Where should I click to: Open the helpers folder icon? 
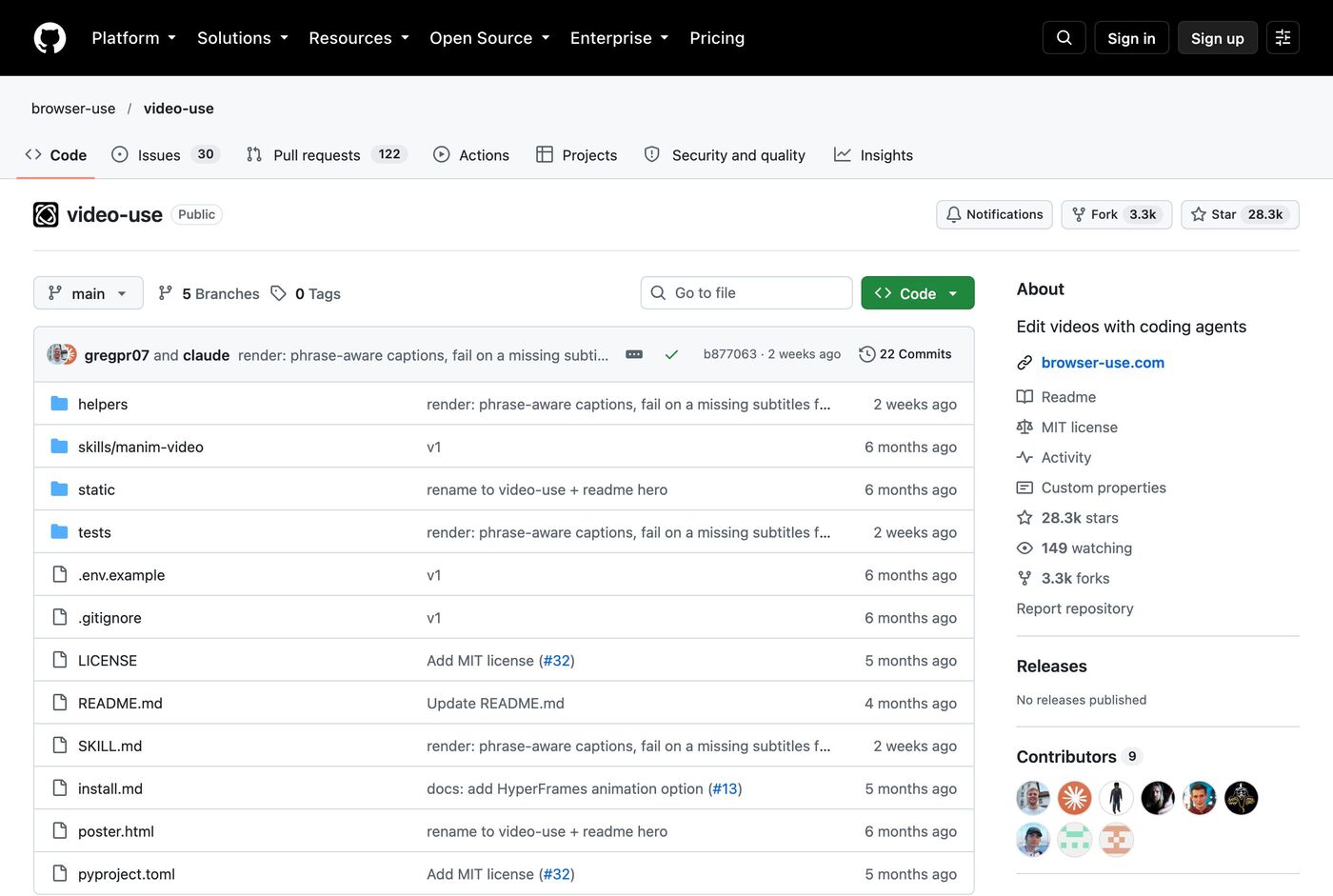(x=59, y=404)
